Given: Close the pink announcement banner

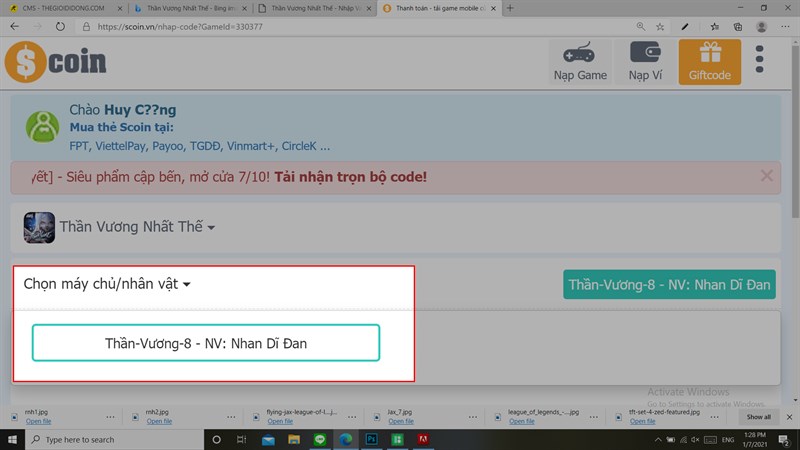Looking at the screenshot, I should 766,176.
